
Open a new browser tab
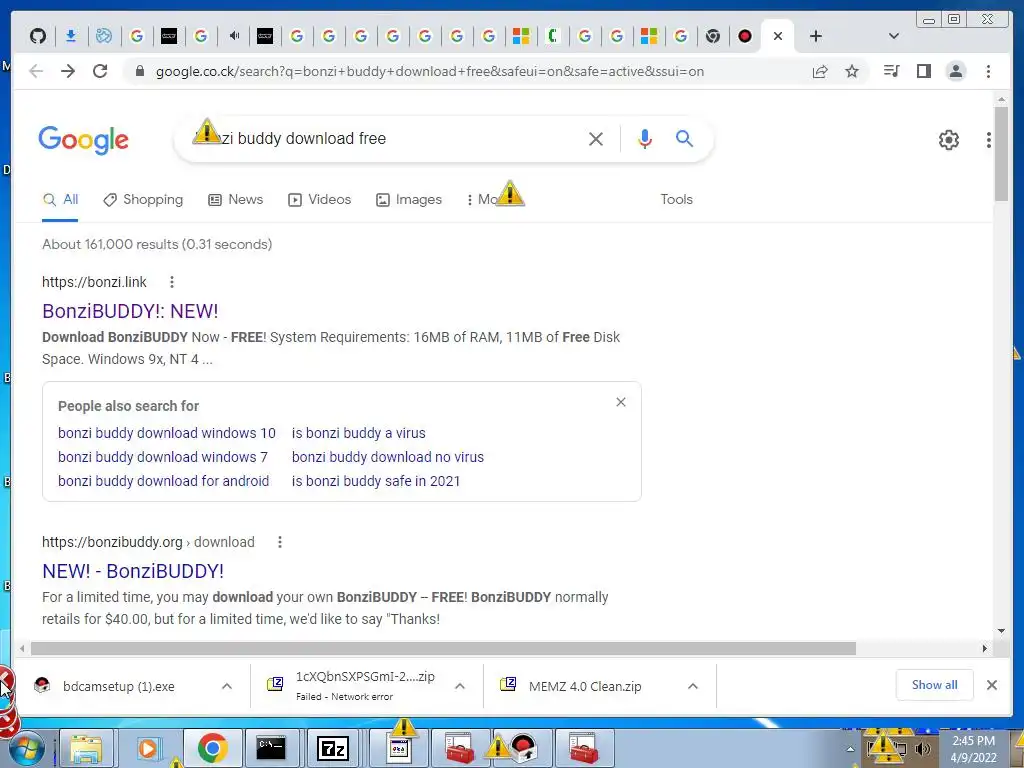(815, 36)
